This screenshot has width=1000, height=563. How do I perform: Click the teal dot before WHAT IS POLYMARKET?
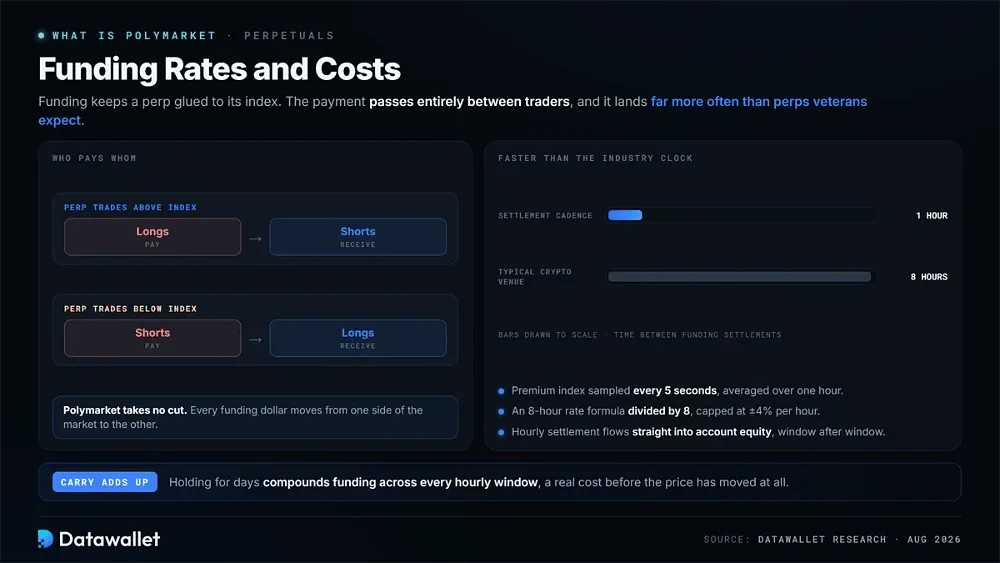(x=41, y=36)
